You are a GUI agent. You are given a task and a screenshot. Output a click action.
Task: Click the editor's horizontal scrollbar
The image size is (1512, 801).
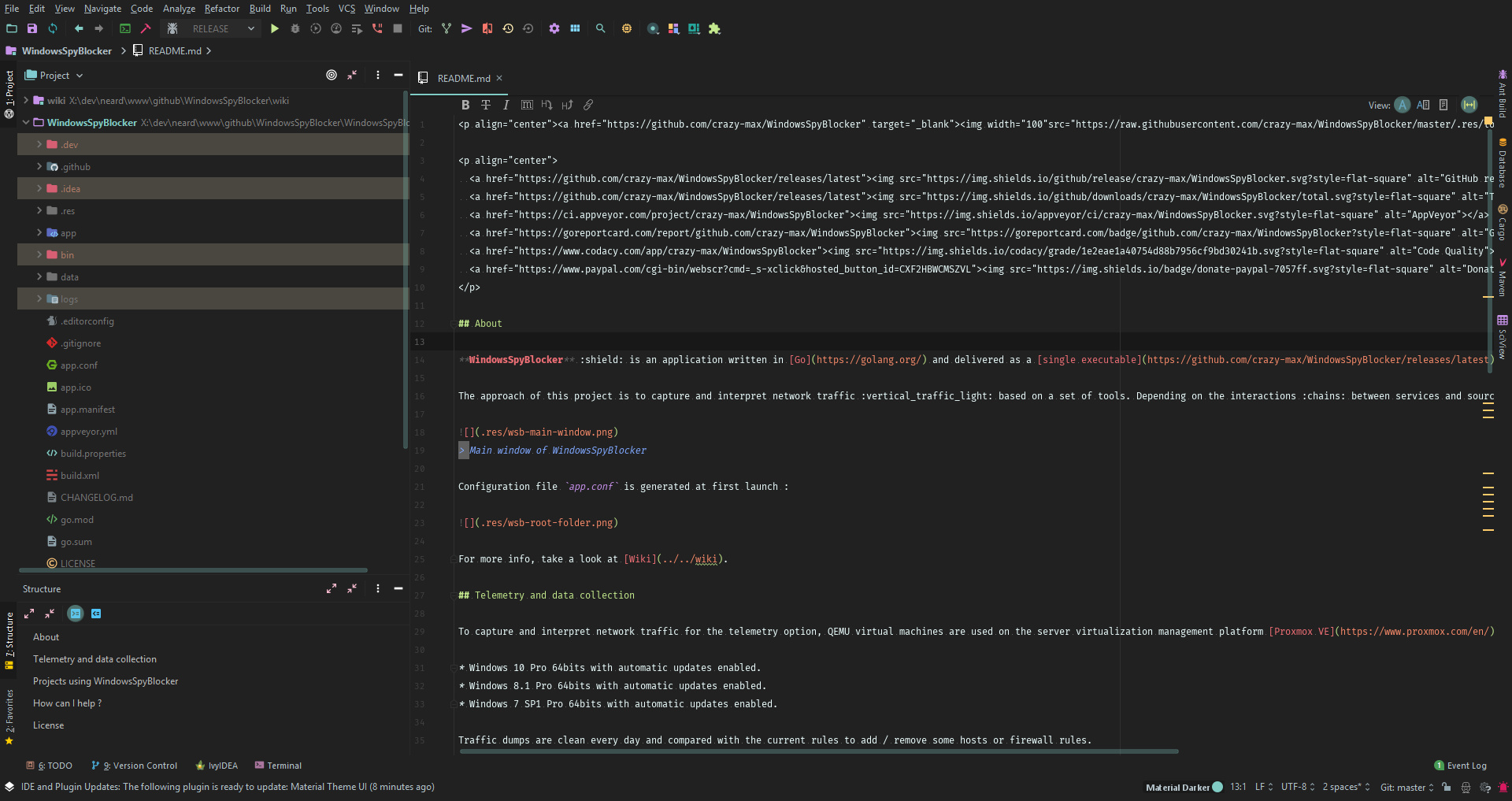[819, 752]
